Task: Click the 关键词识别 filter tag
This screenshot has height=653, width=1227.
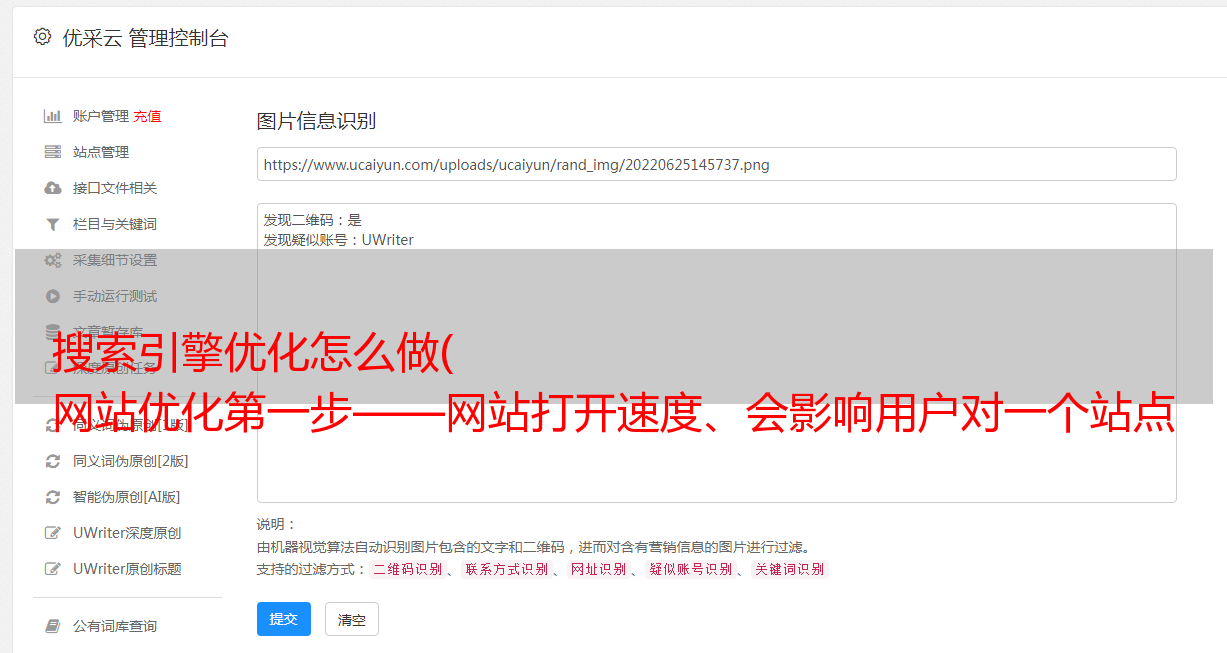Action: pos(790,569)
